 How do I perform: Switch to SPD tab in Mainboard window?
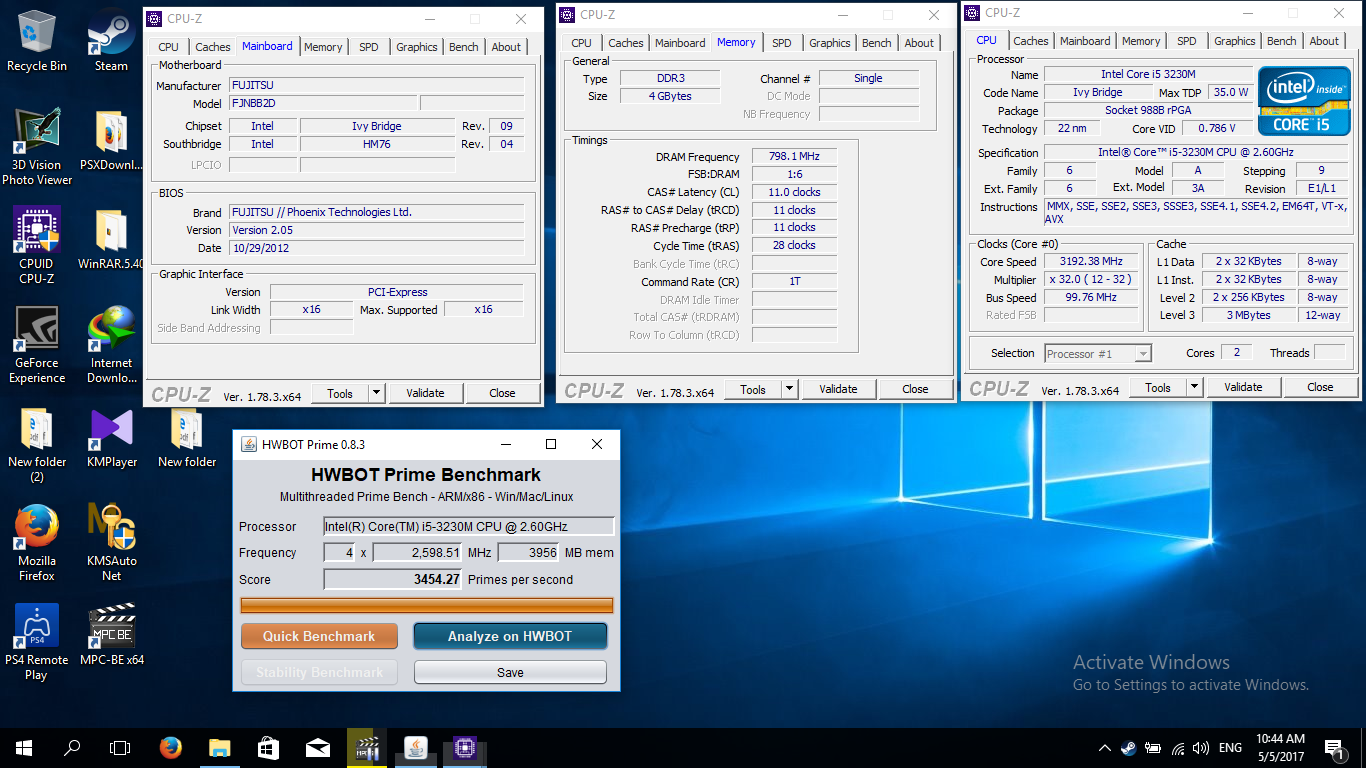click(x=369, y=47)
